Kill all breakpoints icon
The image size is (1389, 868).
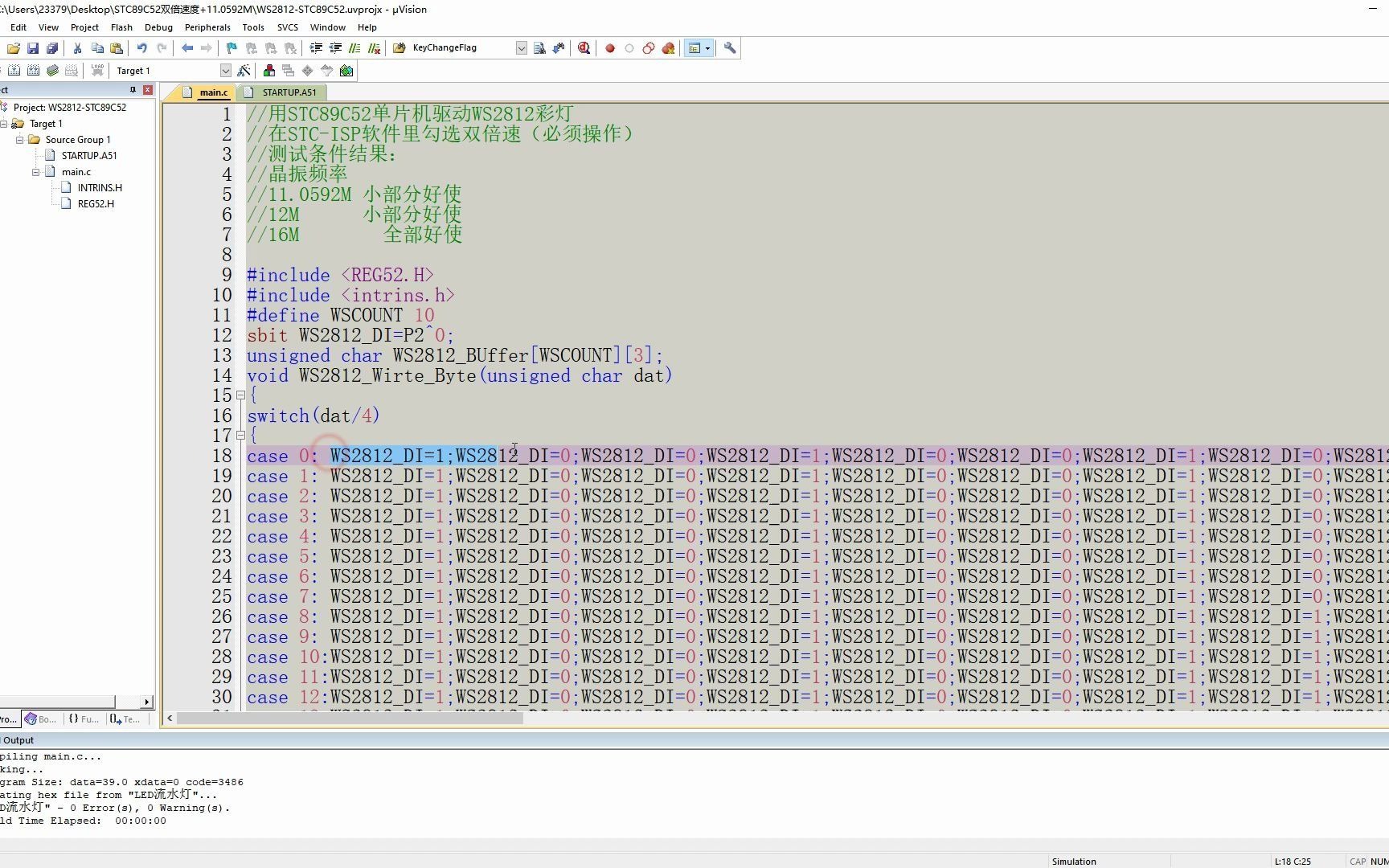point(668,48)
